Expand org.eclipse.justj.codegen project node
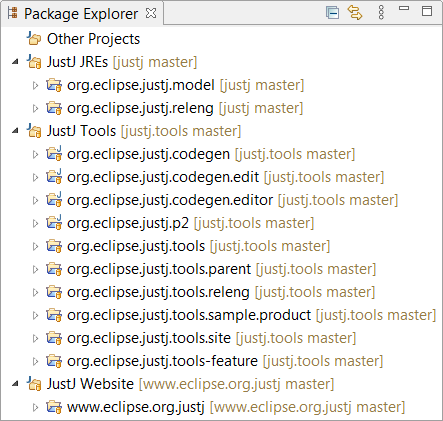Screen dimensions: 443x421 coord(35,154)
